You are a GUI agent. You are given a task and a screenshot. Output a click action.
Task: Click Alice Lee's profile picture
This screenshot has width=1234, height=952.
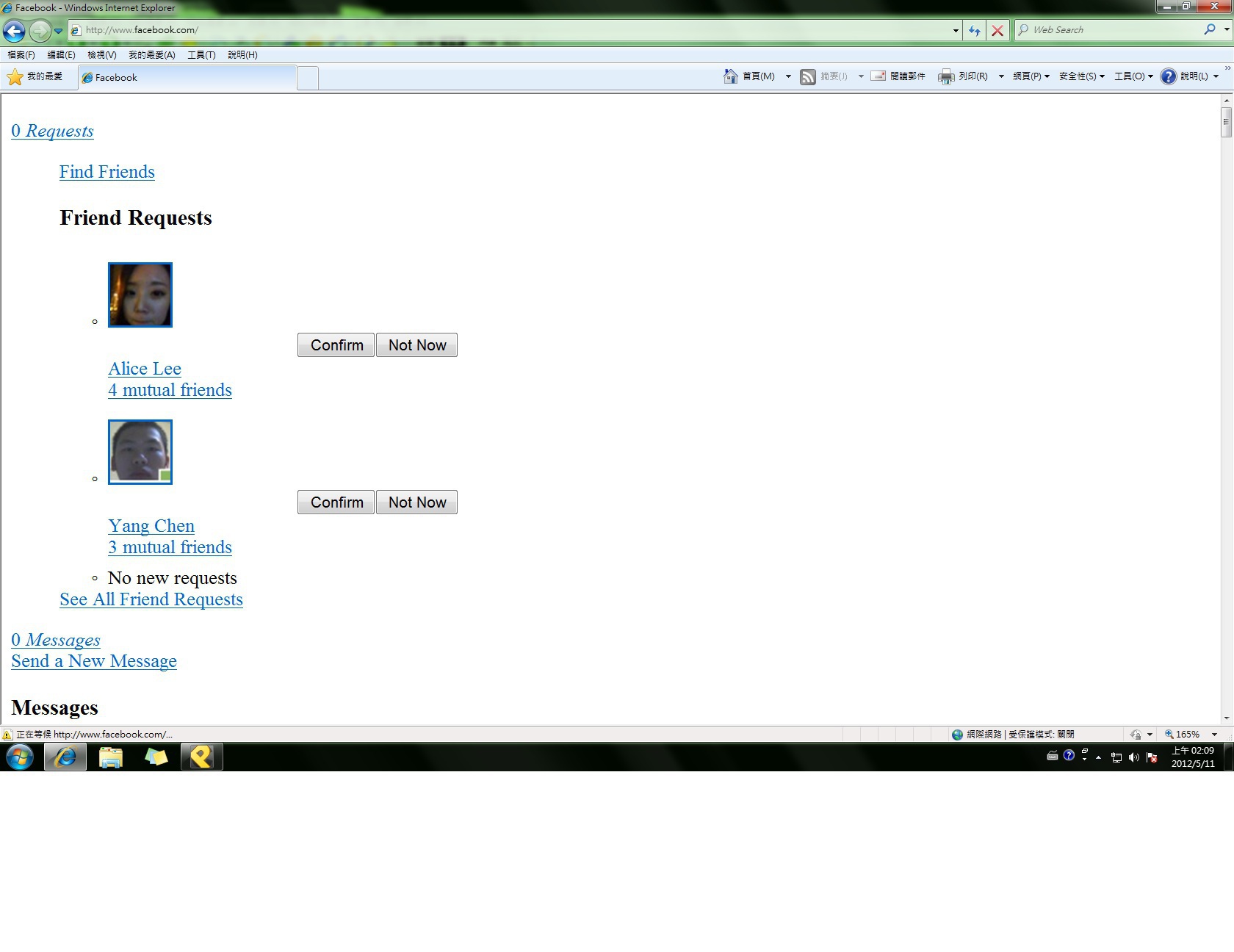coord(140,295)
